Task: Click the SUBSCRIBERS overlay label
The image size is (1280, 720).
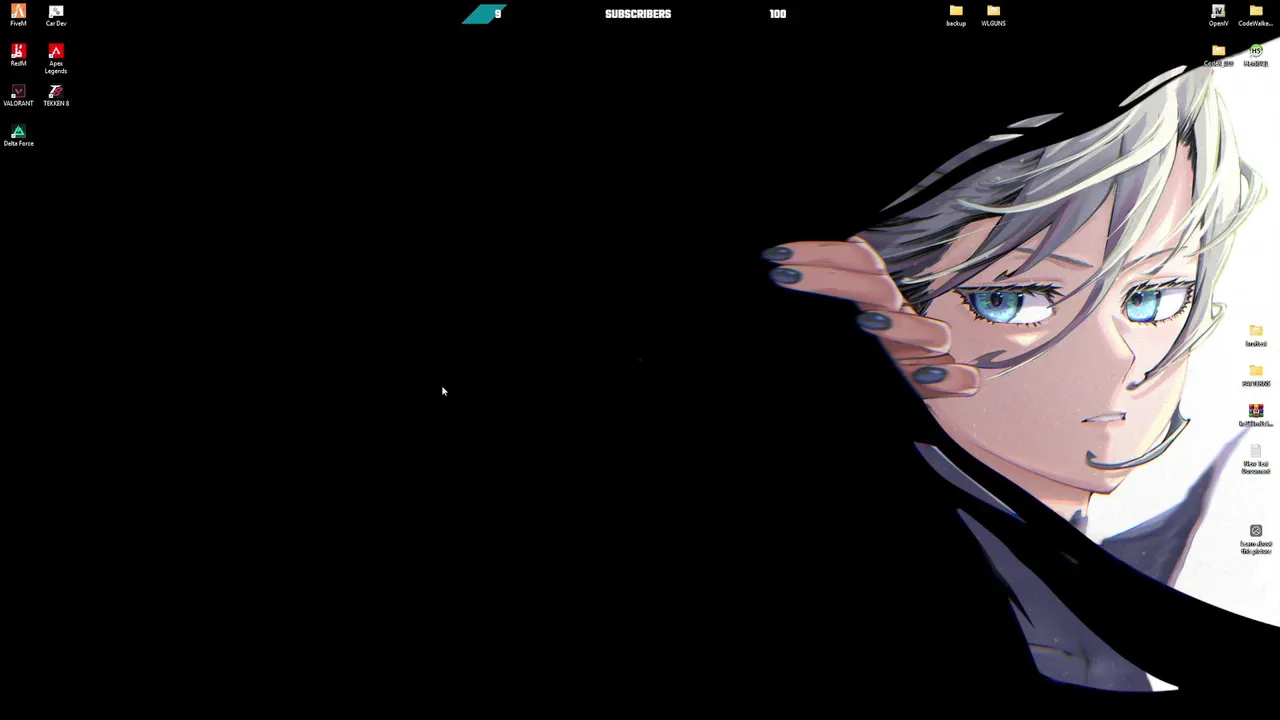Action: coord(638,14)
